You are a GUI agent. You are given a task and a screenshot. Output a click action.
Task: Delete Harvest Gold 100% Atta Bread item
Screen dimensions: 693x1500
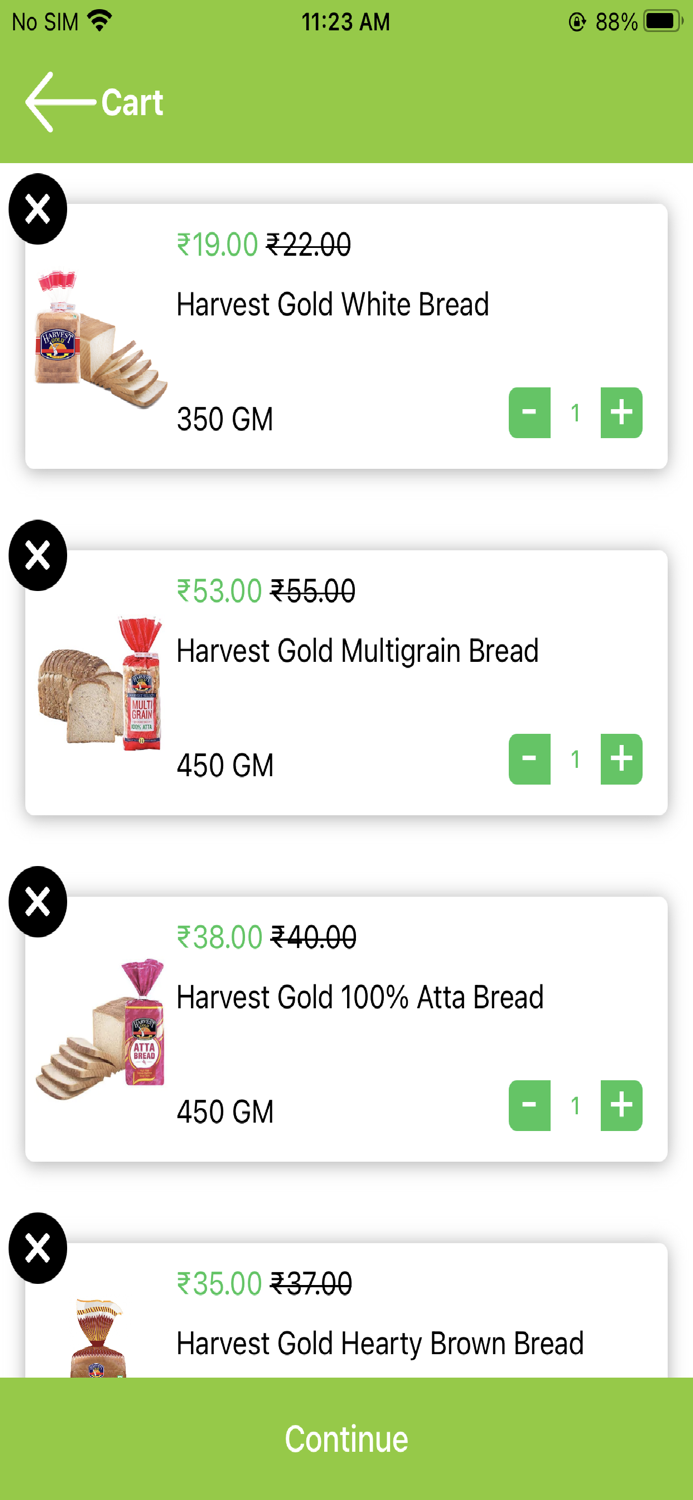point(38,902)
